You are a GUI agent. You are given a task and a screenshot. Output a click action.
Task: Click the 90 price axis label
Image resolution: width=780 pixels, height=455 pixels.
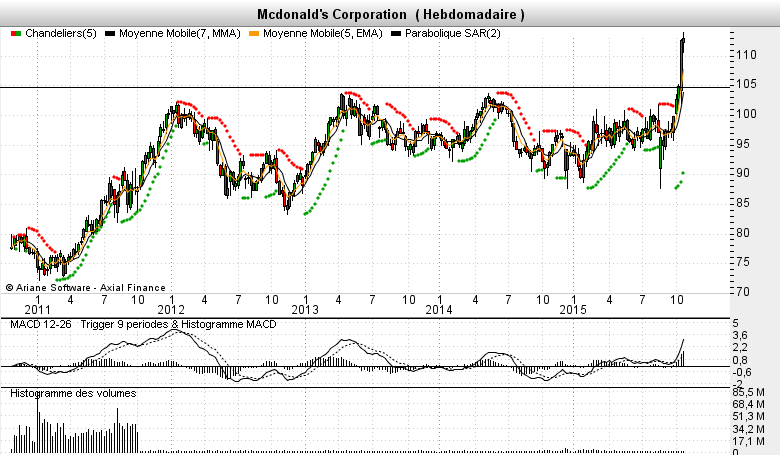pos(742,173)
